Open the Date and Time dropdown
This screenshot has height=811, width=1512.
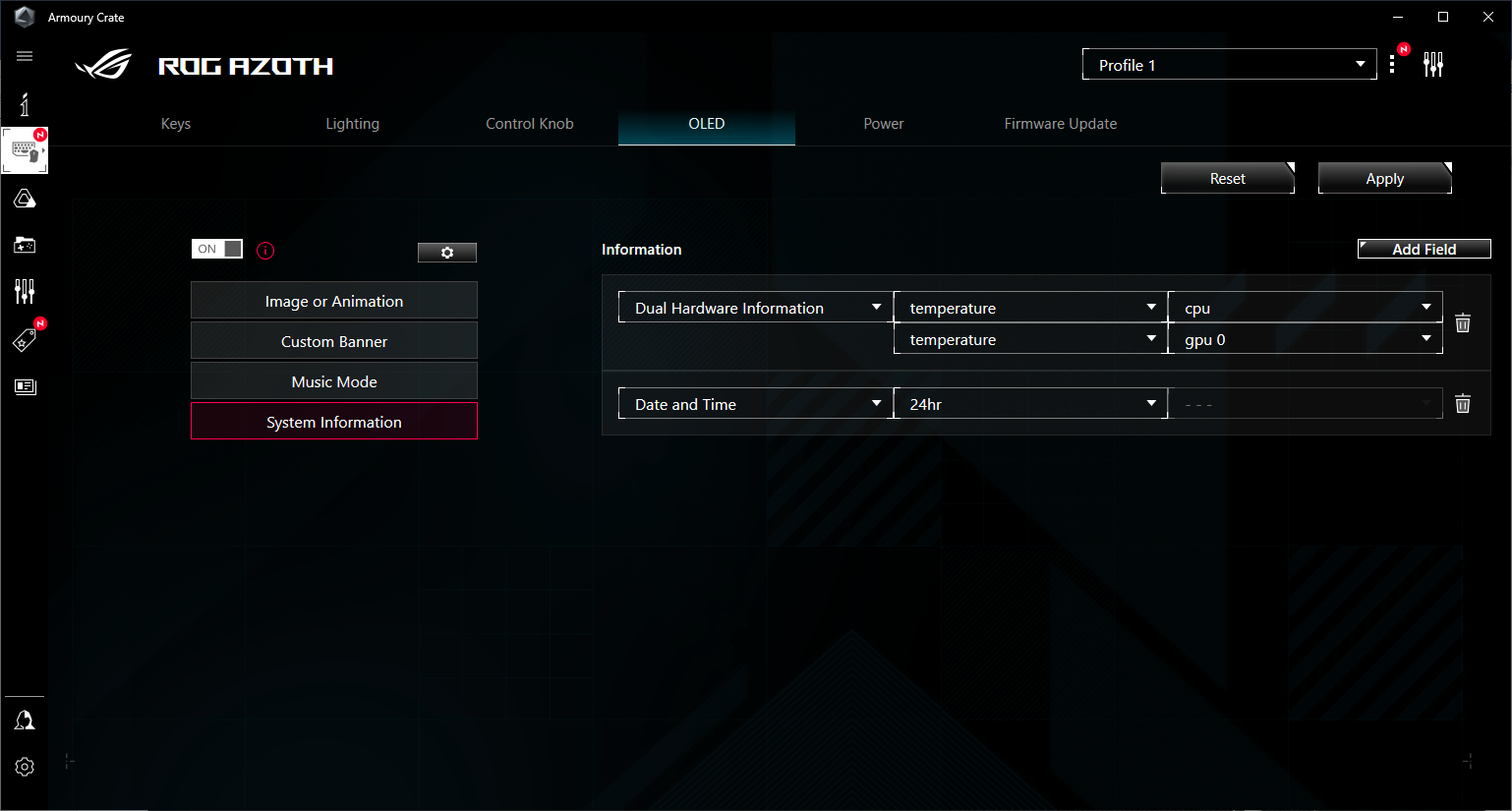[755, 403]
